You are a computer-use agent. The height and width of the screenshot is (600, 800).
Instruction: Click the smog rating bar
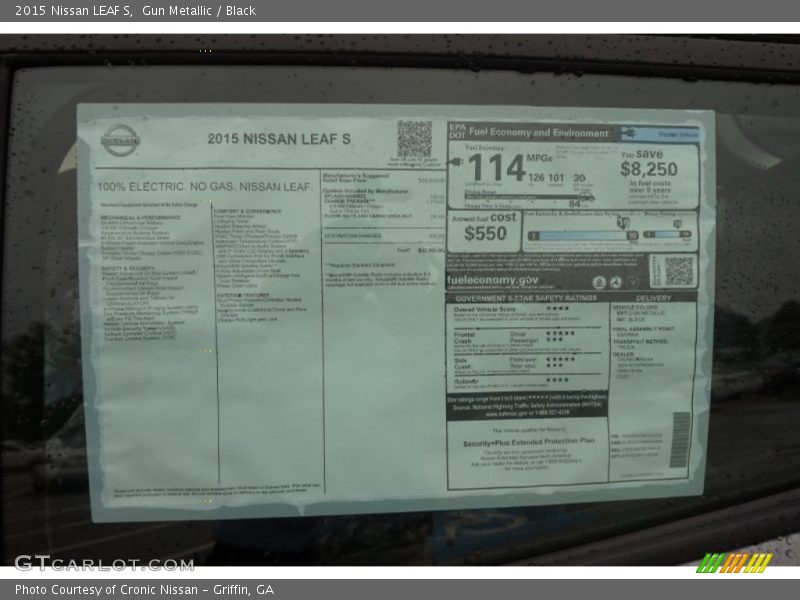pos(667,234)
